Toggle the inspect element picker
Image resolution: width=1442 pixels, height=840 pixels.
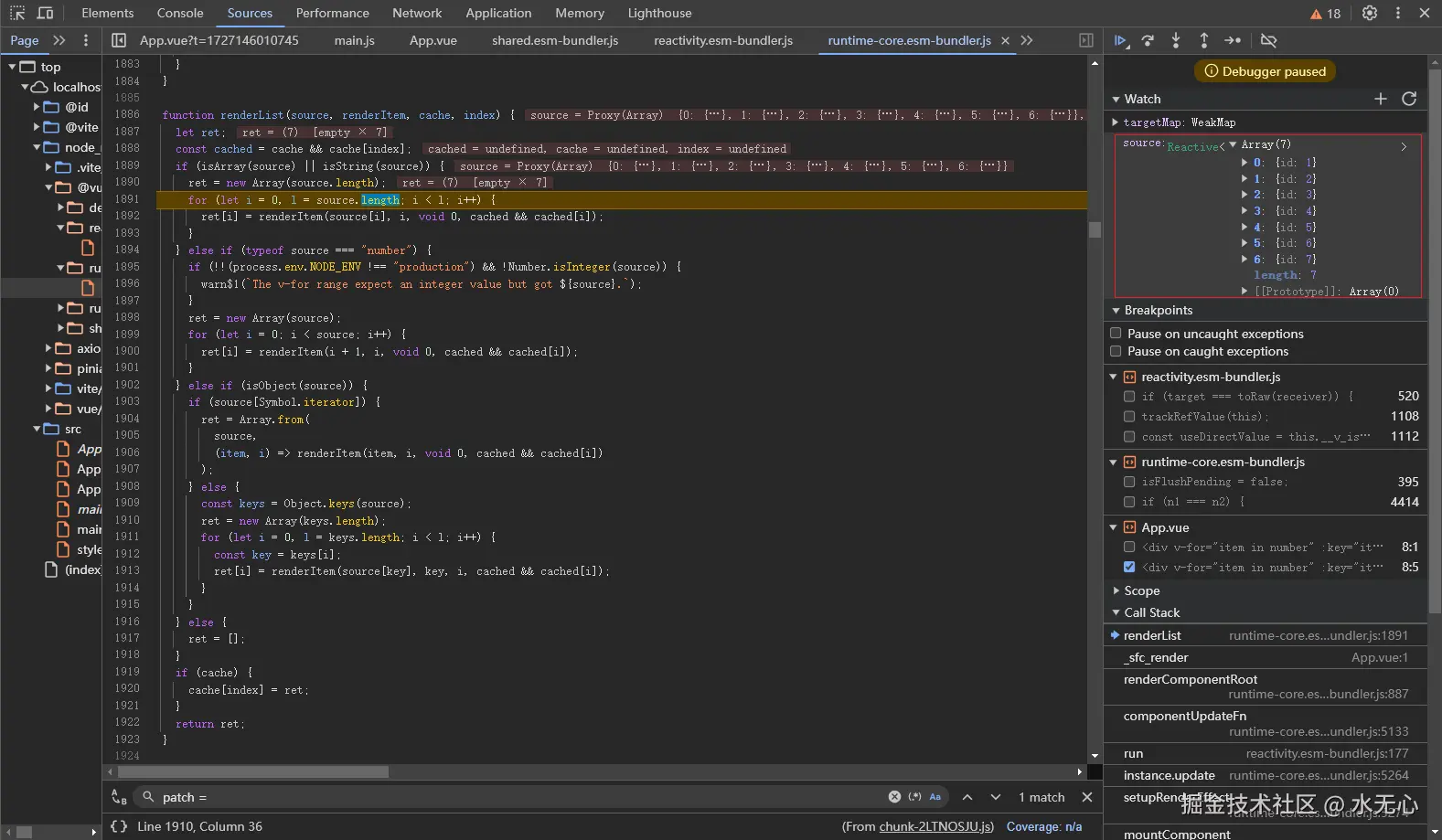pyautogui.click(x=17, y=13)
